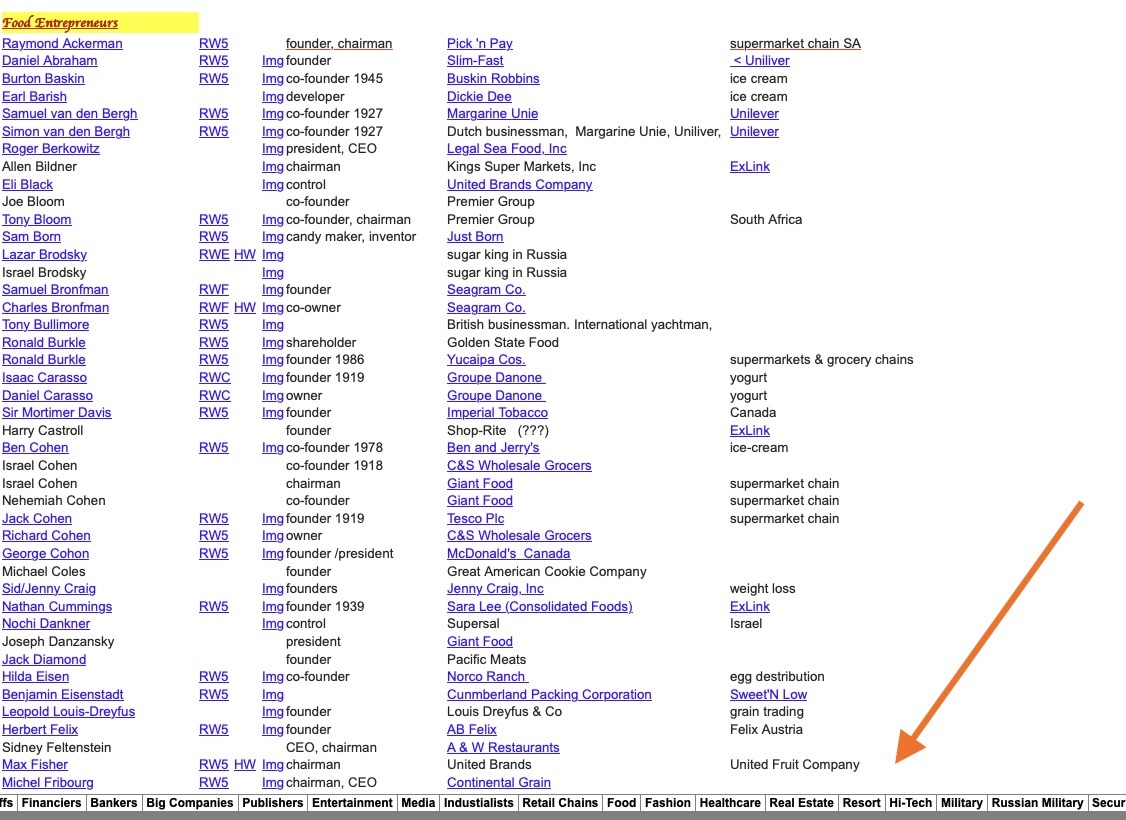Open the RWE link beside Lazar Brodsky

214,254
